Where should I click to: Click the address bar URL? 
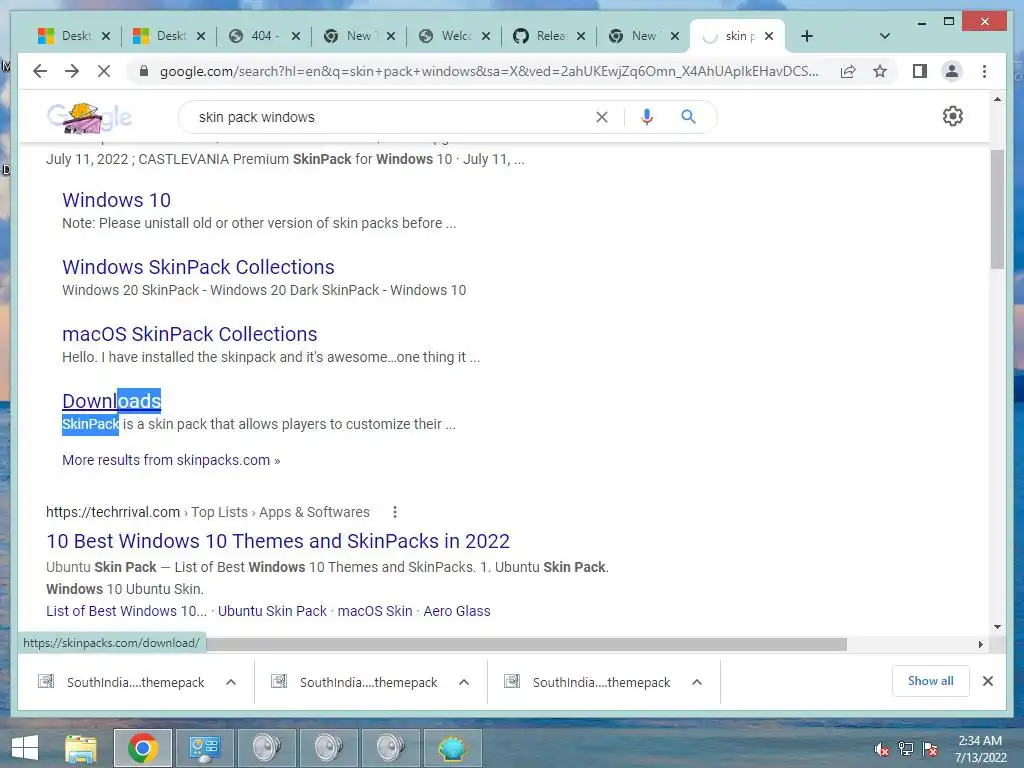488,71
